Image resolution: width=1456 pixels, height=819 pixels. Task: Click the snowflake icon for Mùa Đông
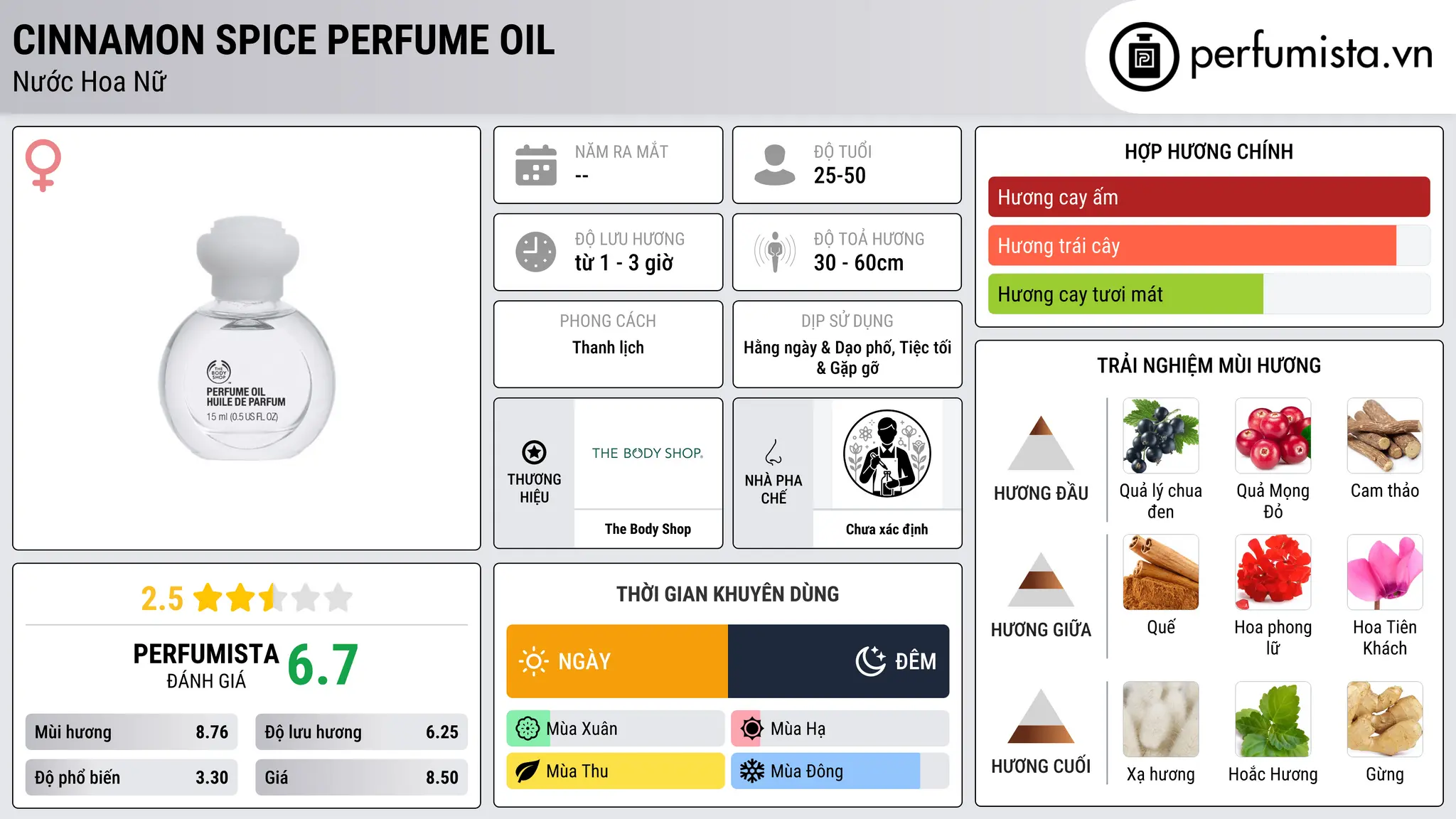[751, 771]
